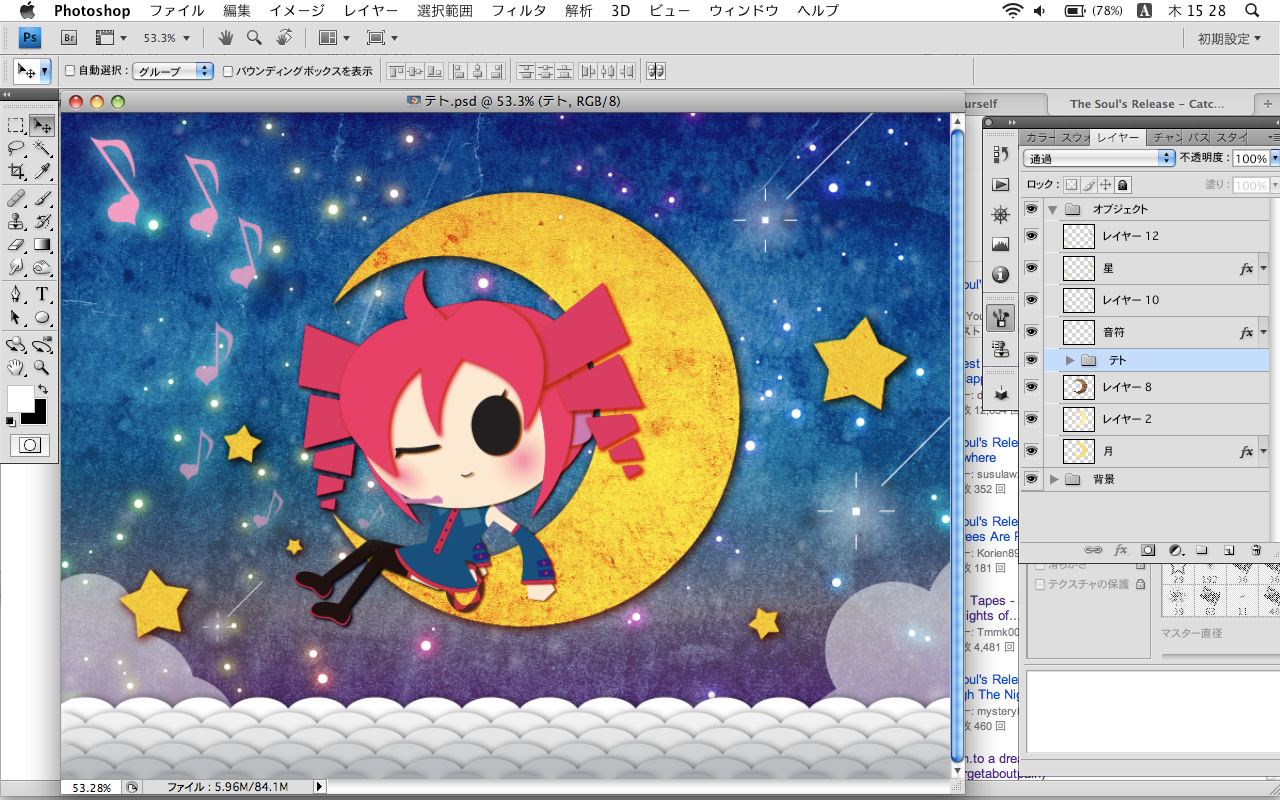Click the delete layer trash icon
This screenshot has width=1280, height=800.
click(x=1257, y=550)
